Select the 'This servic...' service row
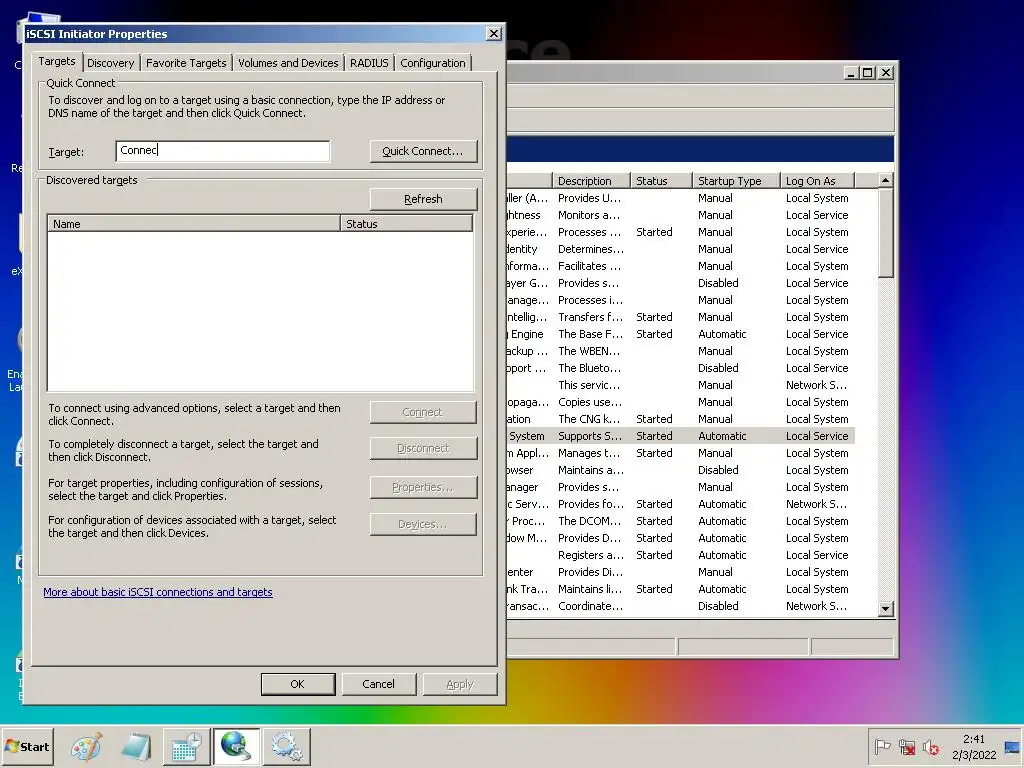Viewport: 1024px width, 768px height. click(680, 385)
